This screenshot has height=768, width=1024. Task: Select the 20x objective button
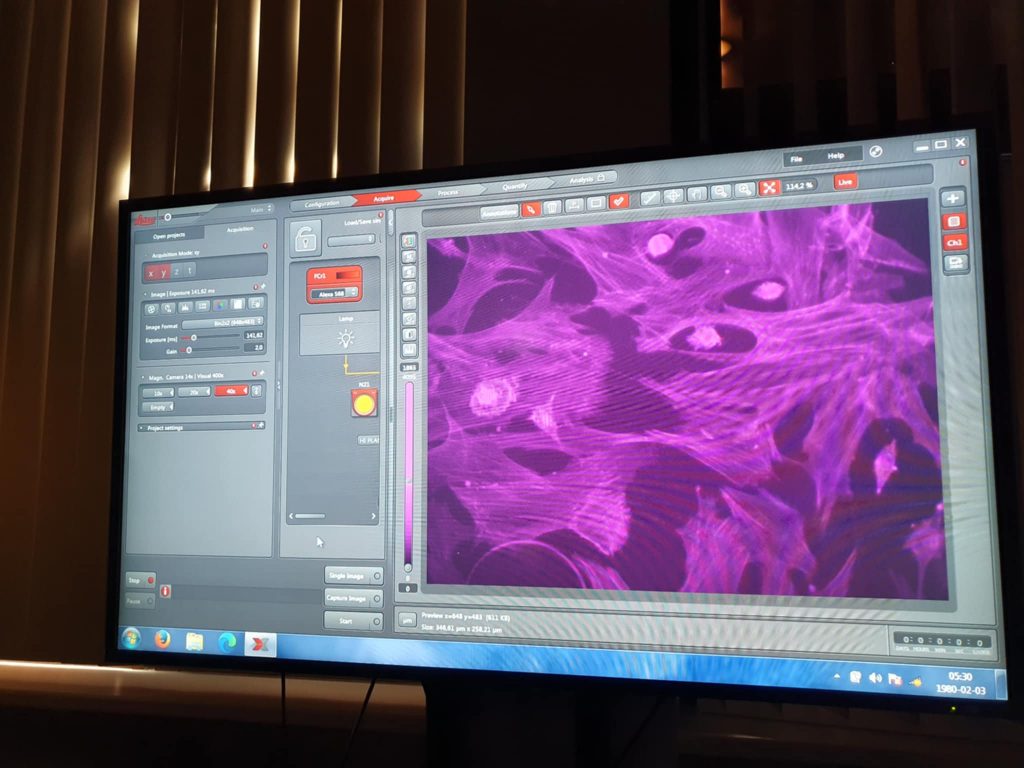[x=195, y=392]
